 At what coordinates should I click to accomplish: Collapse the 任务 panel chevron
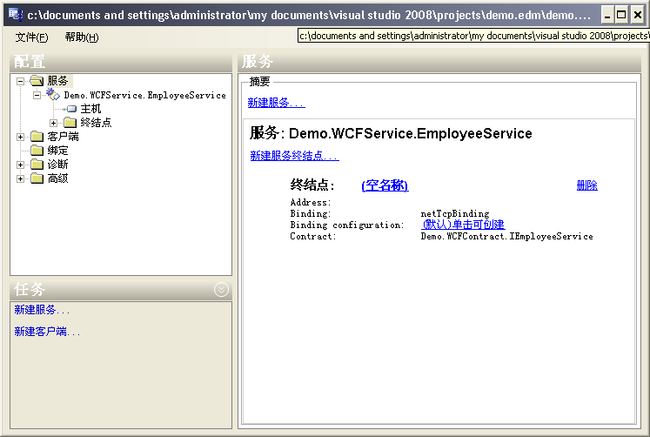click(x=221, y=289)
